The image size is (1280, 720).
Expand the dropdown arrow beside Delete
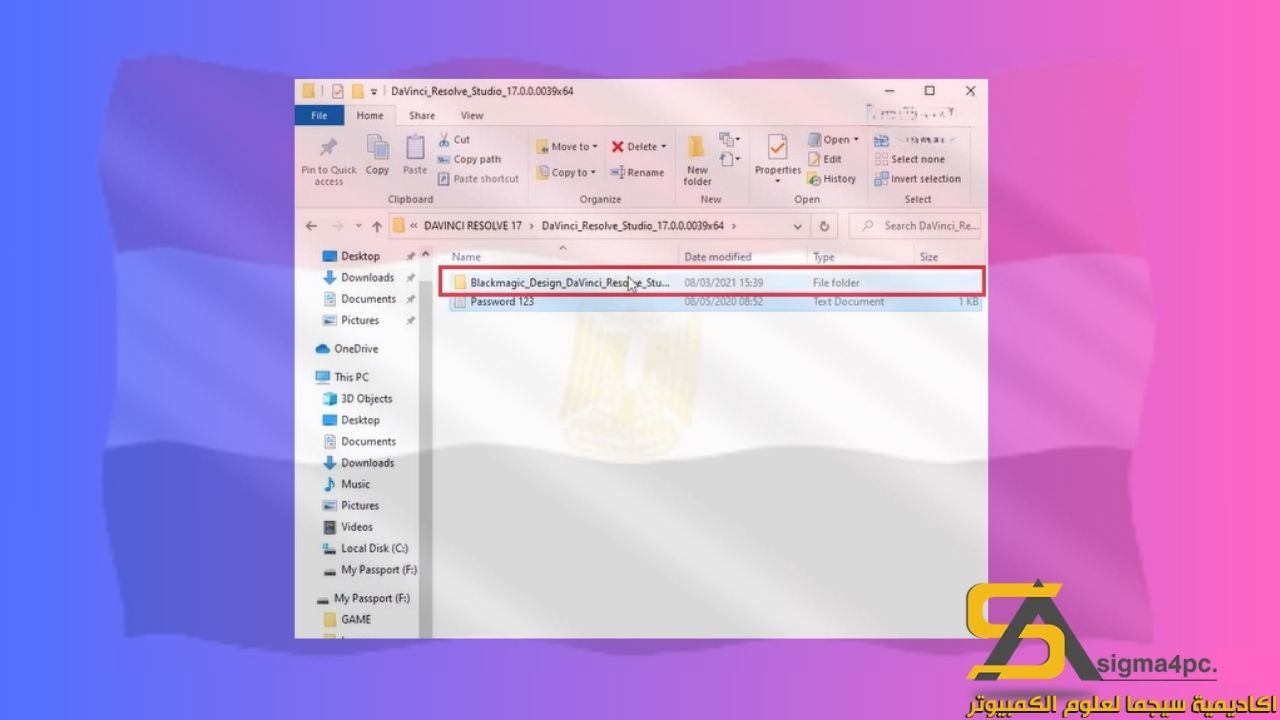click(663, 147)
